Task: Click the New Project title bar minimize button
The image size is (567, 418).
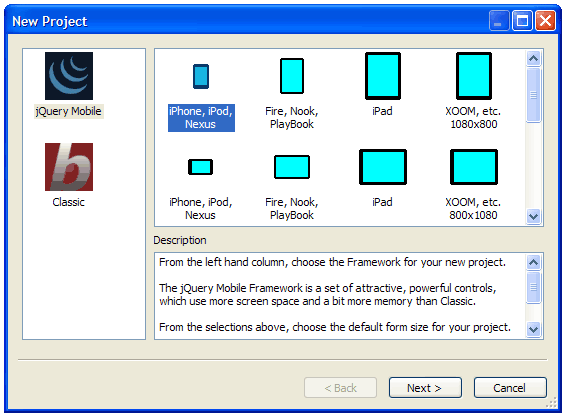Action: (x=499, y=21)
